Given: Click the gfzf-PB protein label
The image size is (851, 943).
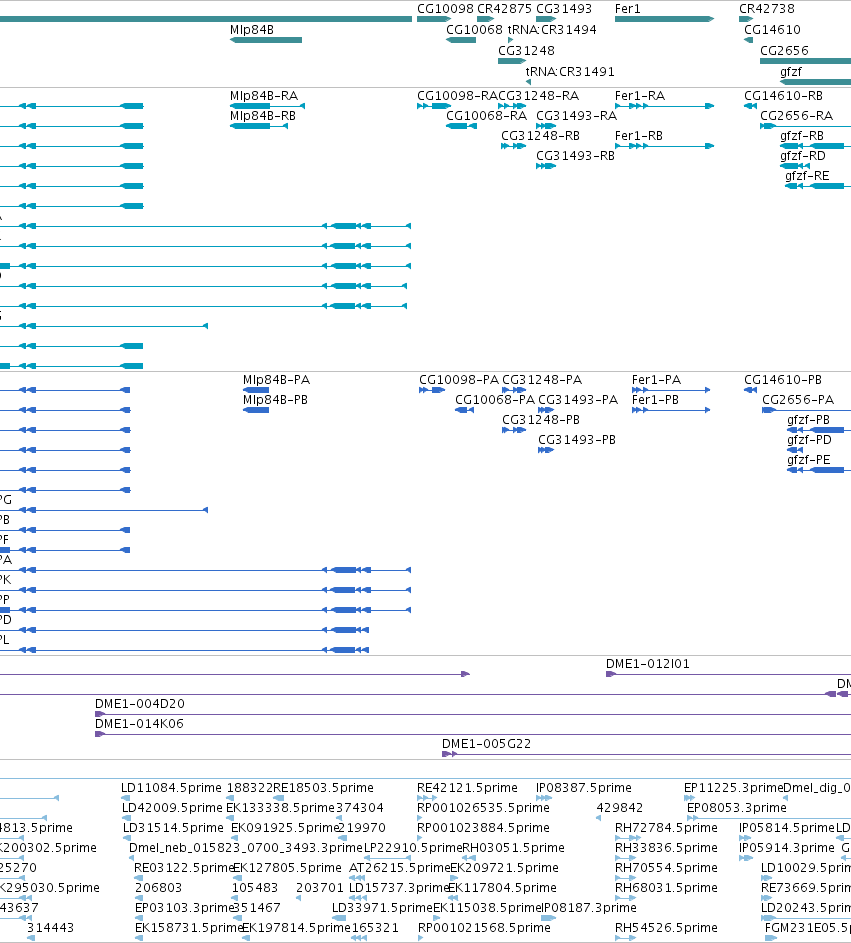Looking at the screenshot, I should (808, 419).
